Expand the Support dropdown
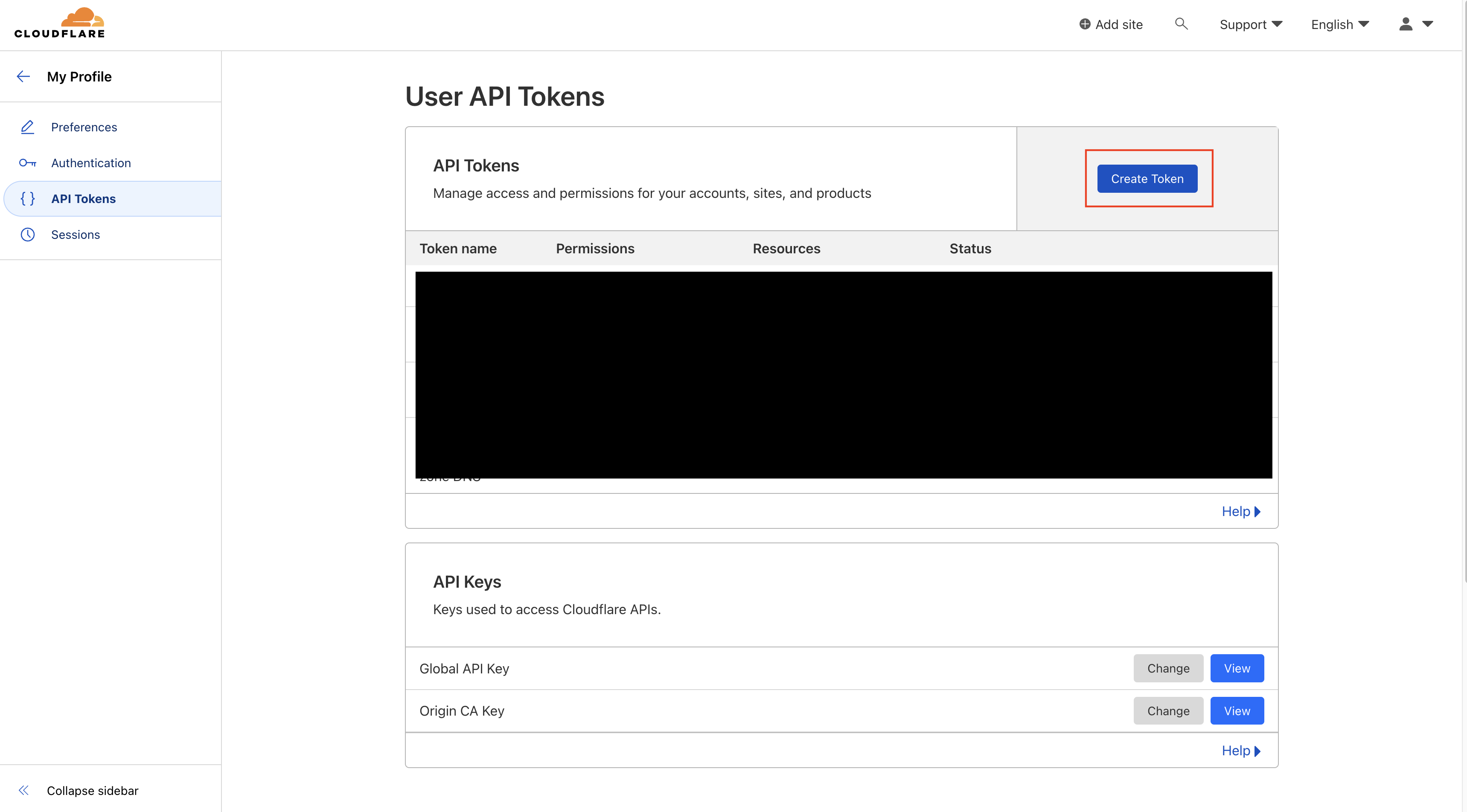This screenshot has height=812, width=1467. coord(1251,24)
